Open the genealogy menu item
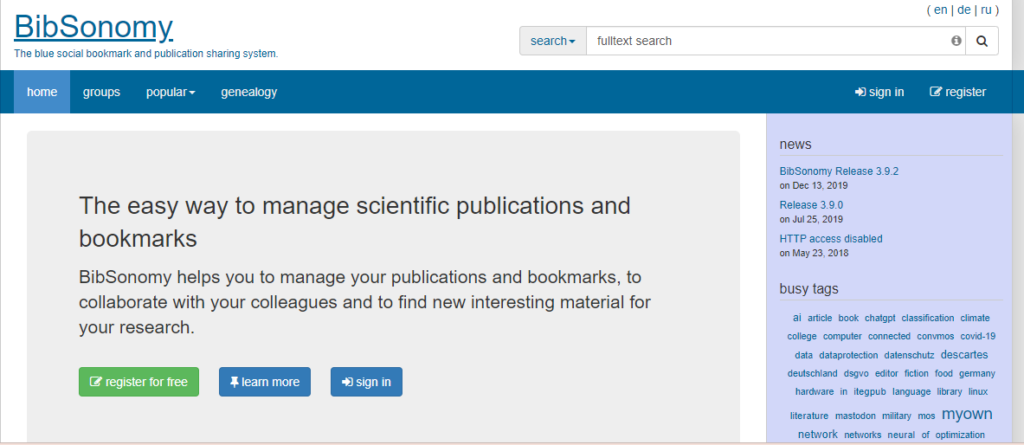The image size is (1024, 445). coord(249,92)
